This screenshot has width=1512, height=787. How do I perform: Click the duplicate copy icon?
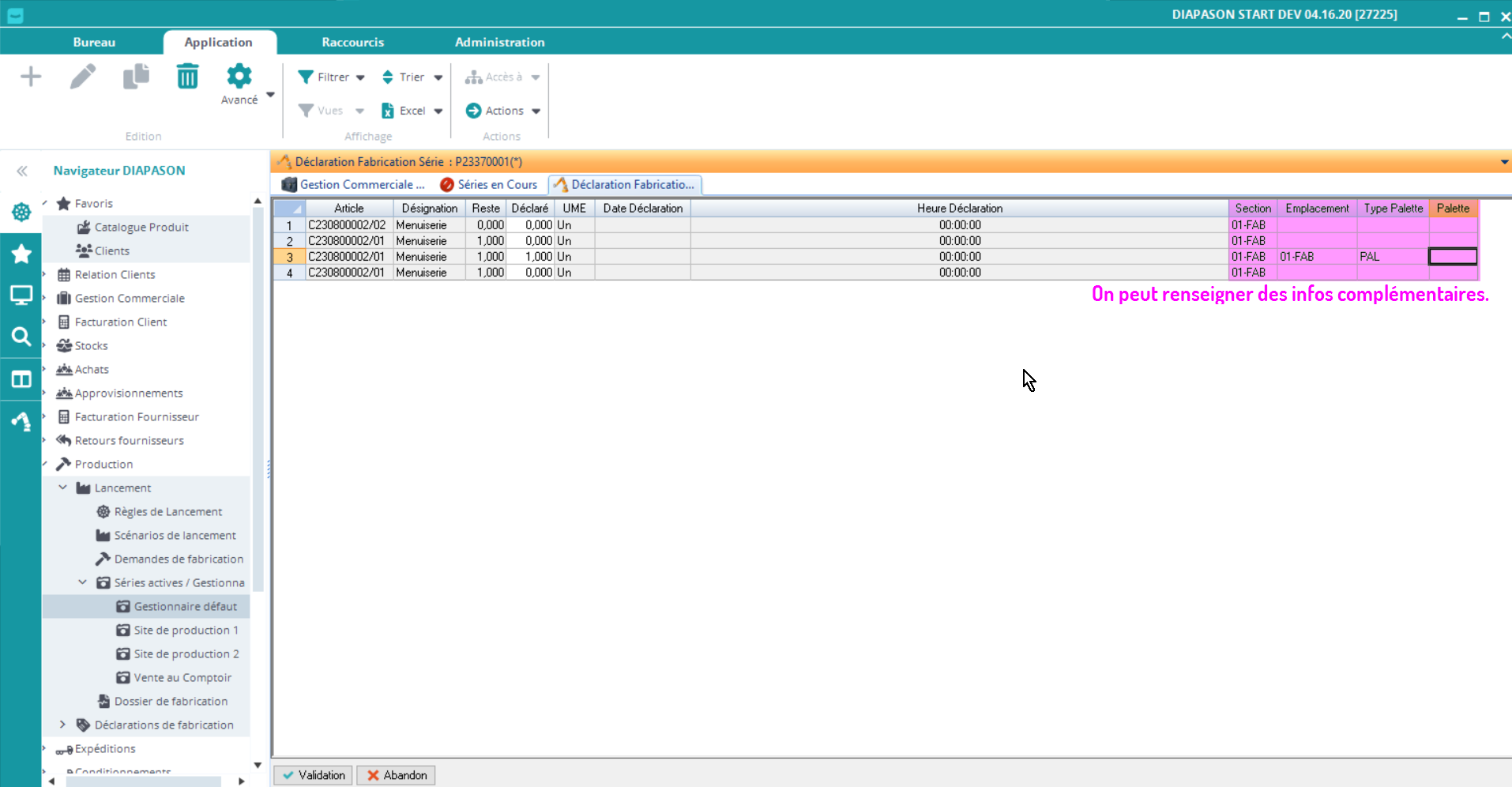coord(136,77)
